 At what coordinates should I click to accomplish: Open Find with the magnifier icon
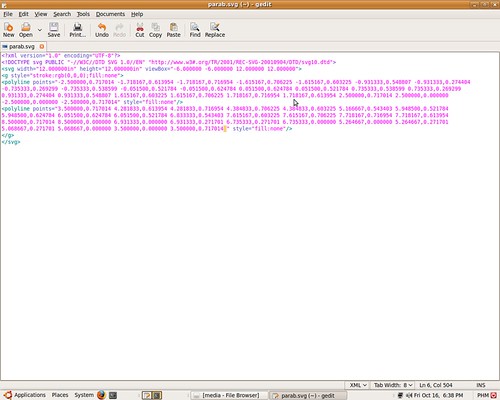click(195, 30)
